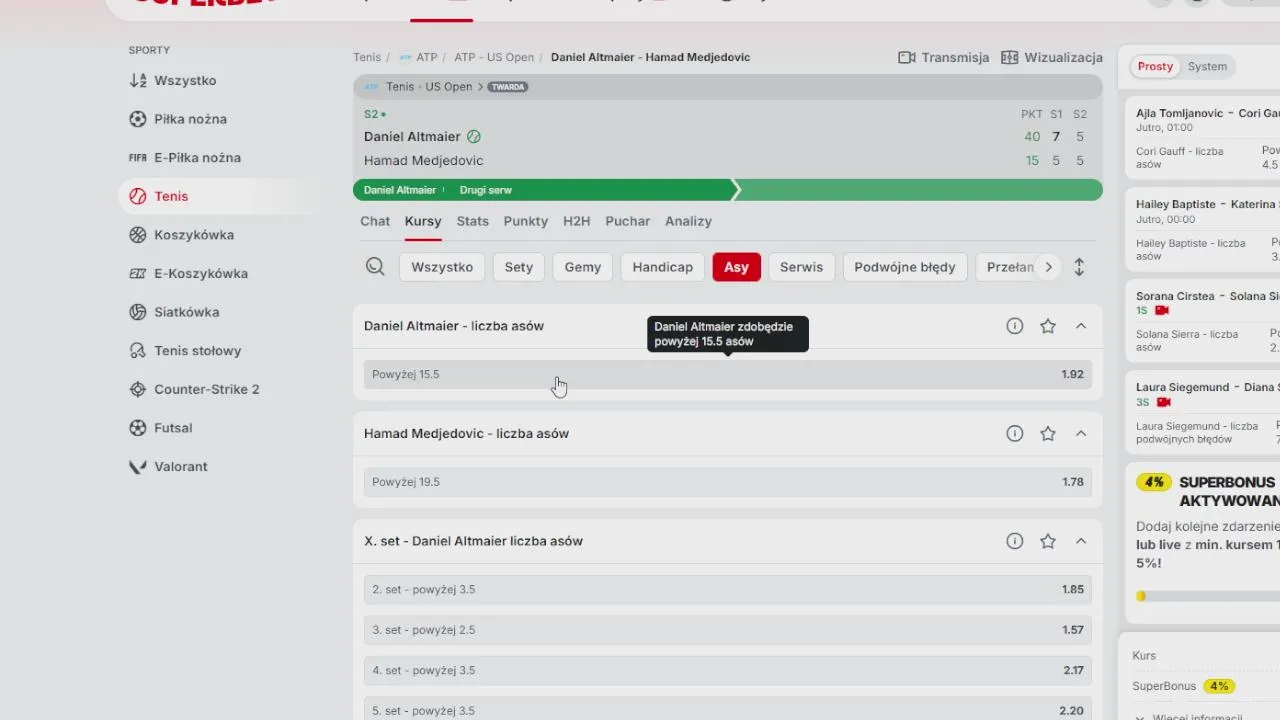This screenshot has height=720, width=1280.
Task: Switch bet slip to System
Action: [1207, 67]
